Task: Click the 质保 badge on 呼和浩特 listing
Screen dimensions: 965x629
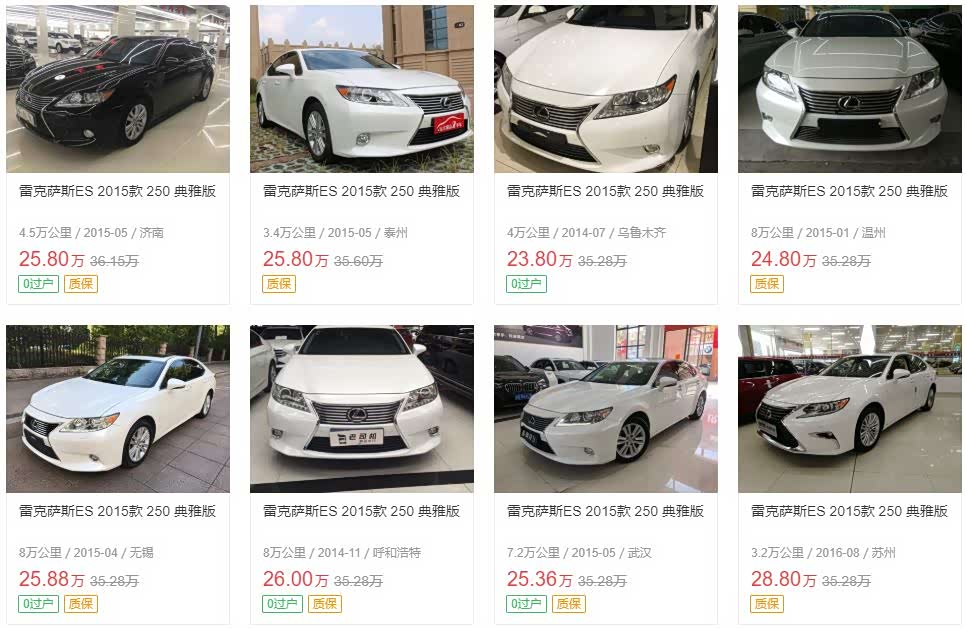Action: click(x=324, y=604)
